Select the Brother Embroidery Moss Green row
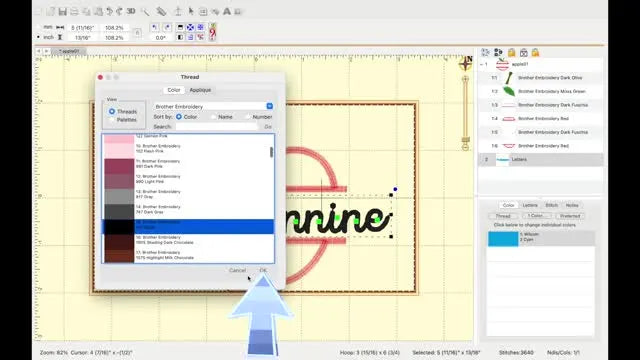The height and width of the screenshot is (360, 640). coord(540,91)
